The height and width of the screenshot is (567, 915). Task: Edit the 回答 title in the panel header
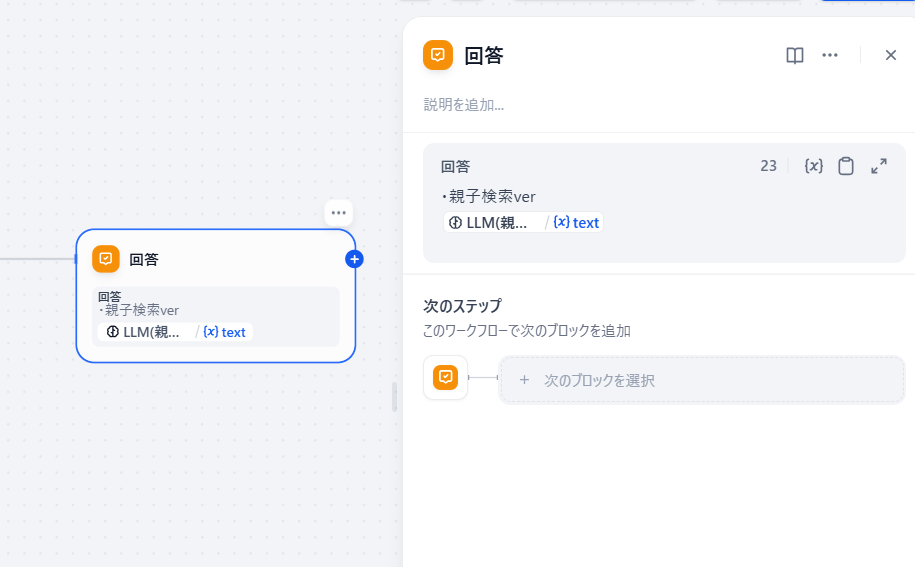coord(484,55)
